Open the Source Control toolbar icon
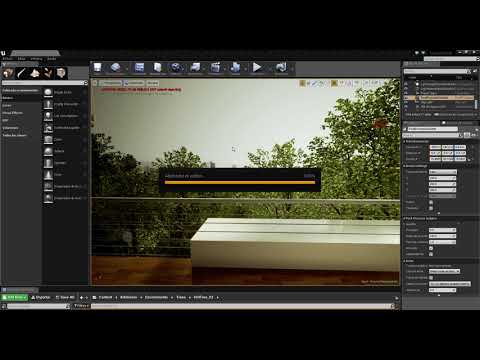480x360 pixels. [115, 68]
